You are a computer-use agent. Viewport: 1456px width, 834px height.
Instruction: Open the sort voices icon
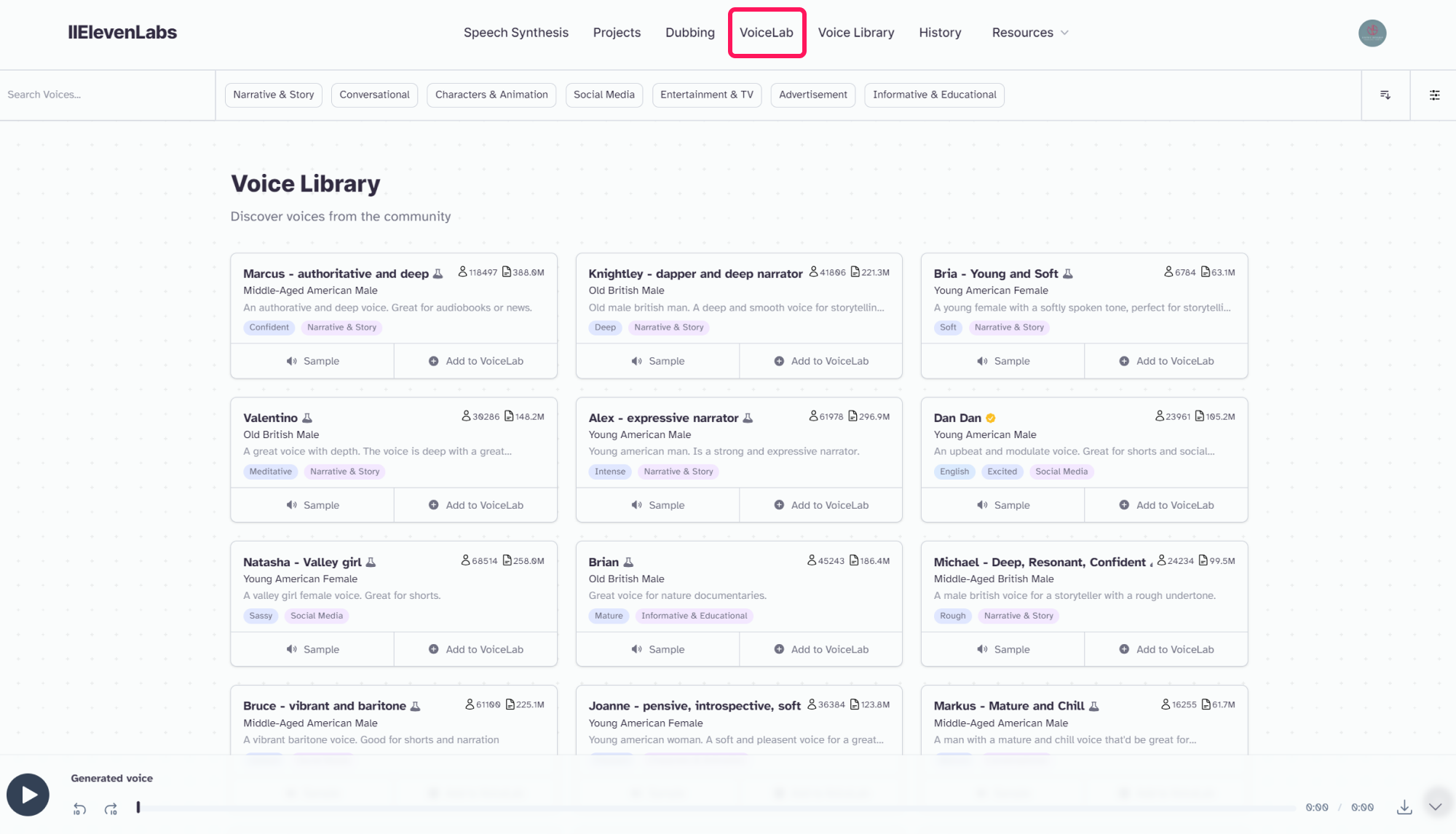(1385, 95)
